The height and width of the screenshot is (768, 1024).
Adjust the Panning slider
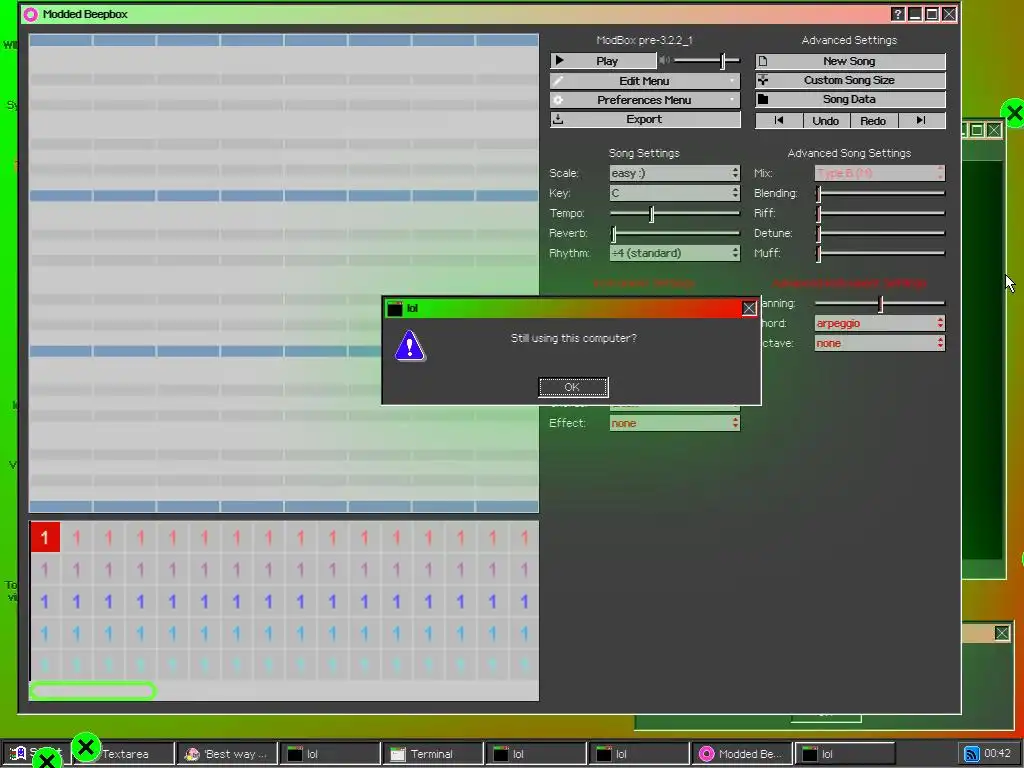pyautogui.click(x=880, y=304)
